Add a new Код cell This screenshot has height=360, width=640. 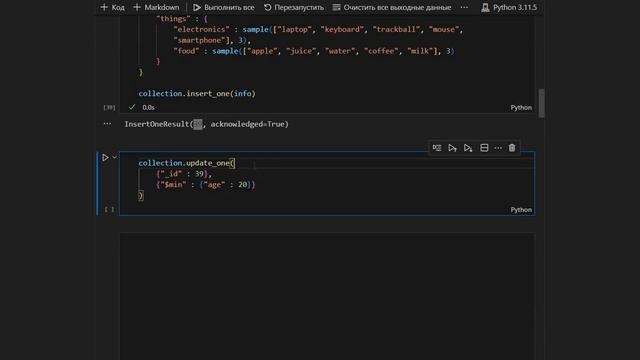112,7
